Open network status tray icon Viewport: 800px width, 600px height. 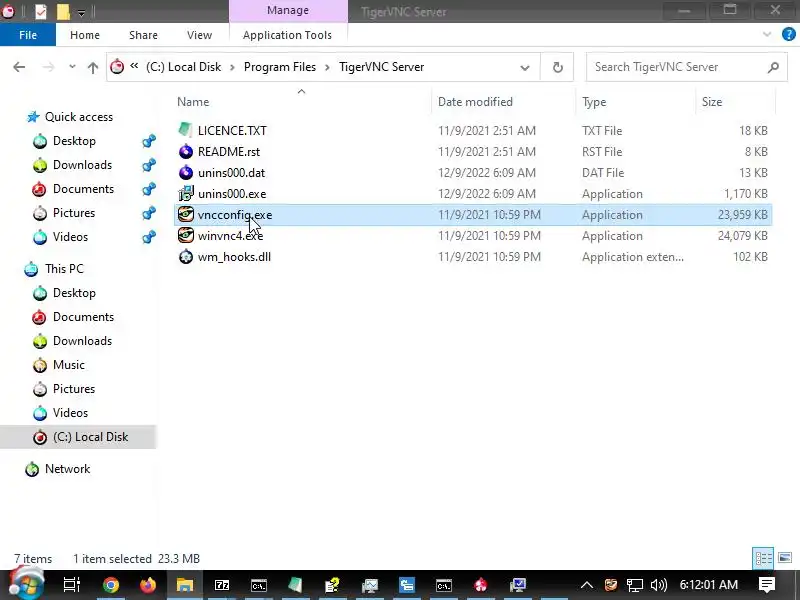coord(635,585)
